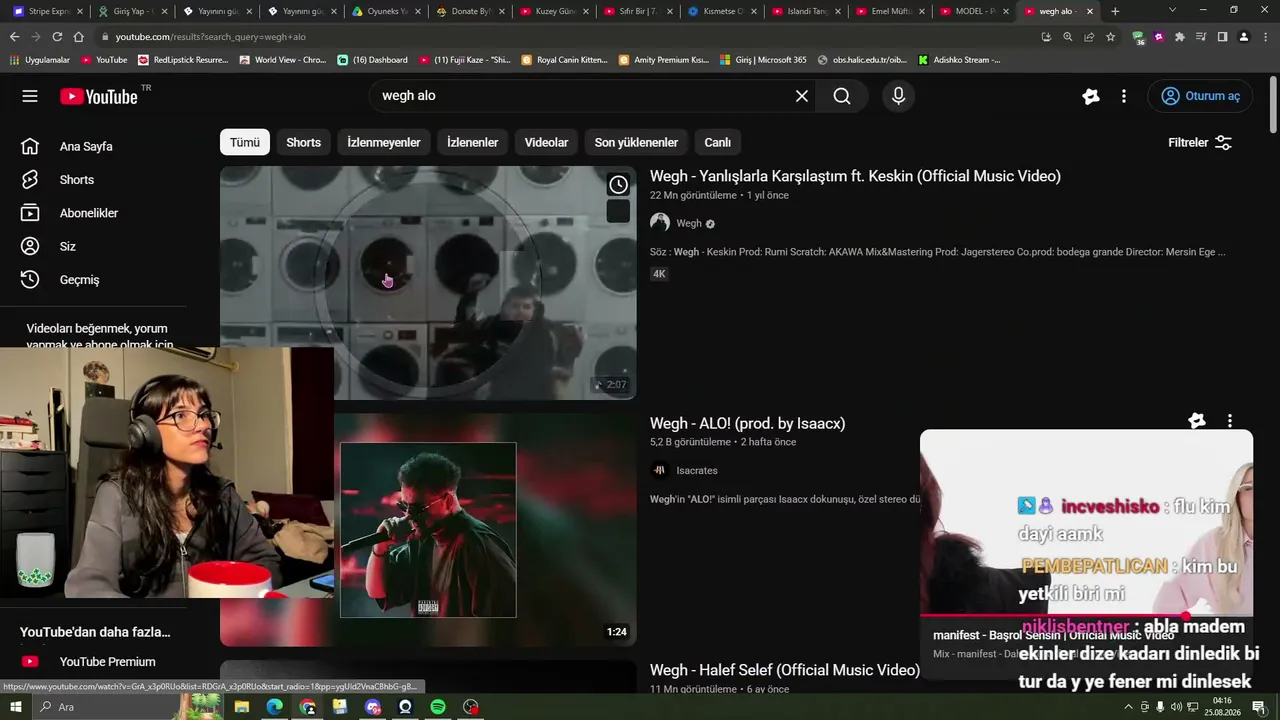Select the Shorts filter chip
This screenshot has width=1280, height=720.
click(x=304, y=142)
